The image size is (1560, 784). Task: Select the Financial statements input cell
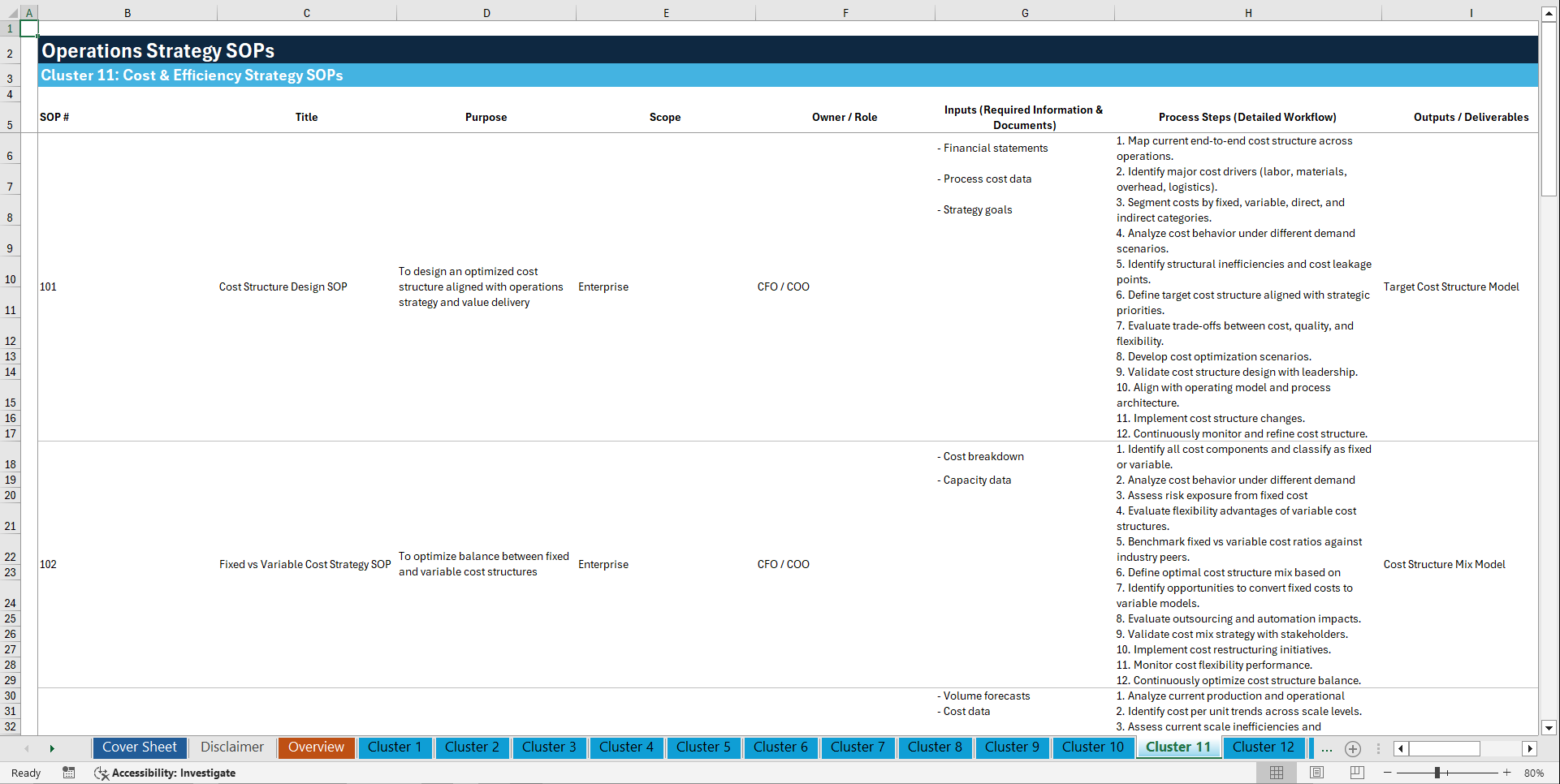point(1025,148)
